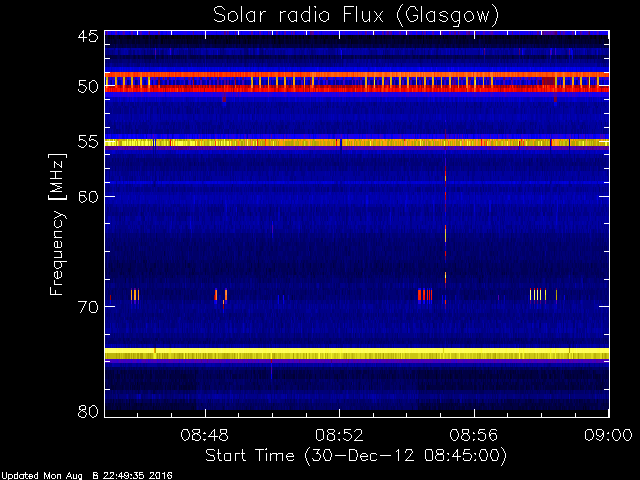Click the yellow-orange band at 55 MHz
Image resolution: width=640 pixels, height=480 pixels.
point(357,143)
